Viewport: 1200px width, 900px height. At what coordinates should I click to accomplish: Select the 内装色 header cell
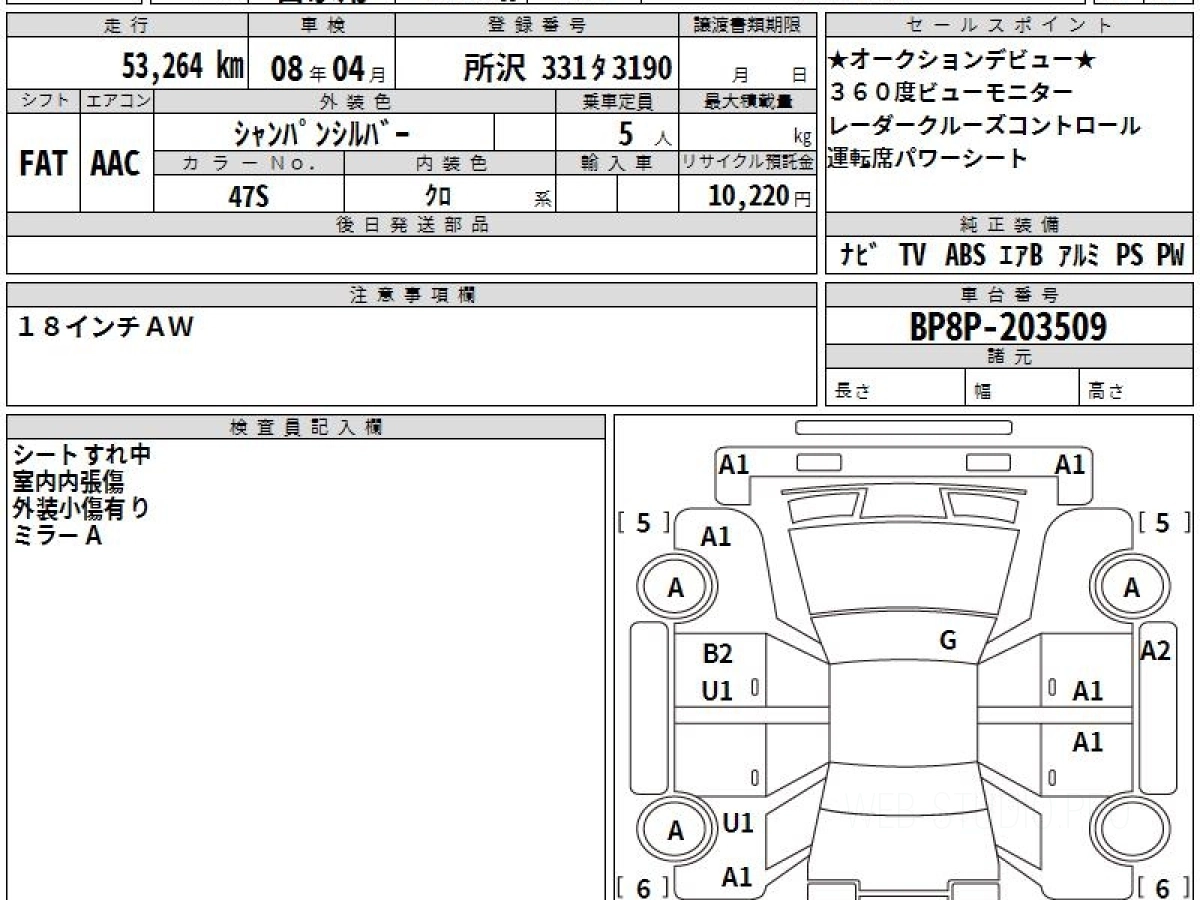pyautogui.click(x=450, y=164)
